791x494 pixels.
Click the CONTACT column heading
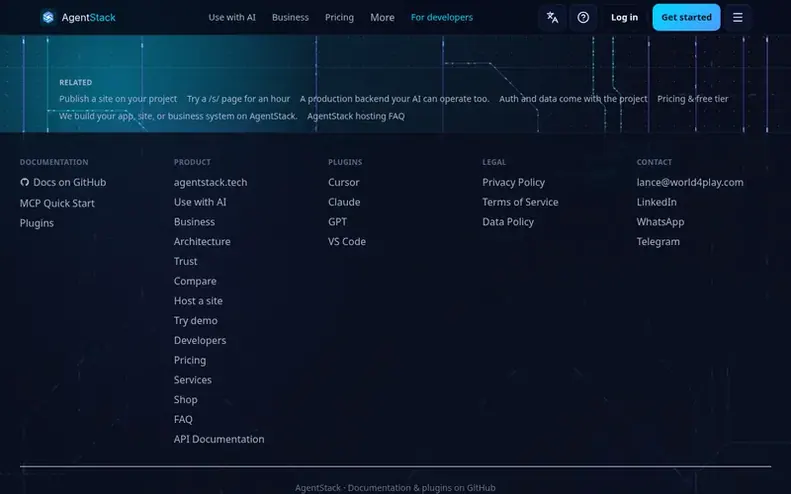tap(654, 162)
